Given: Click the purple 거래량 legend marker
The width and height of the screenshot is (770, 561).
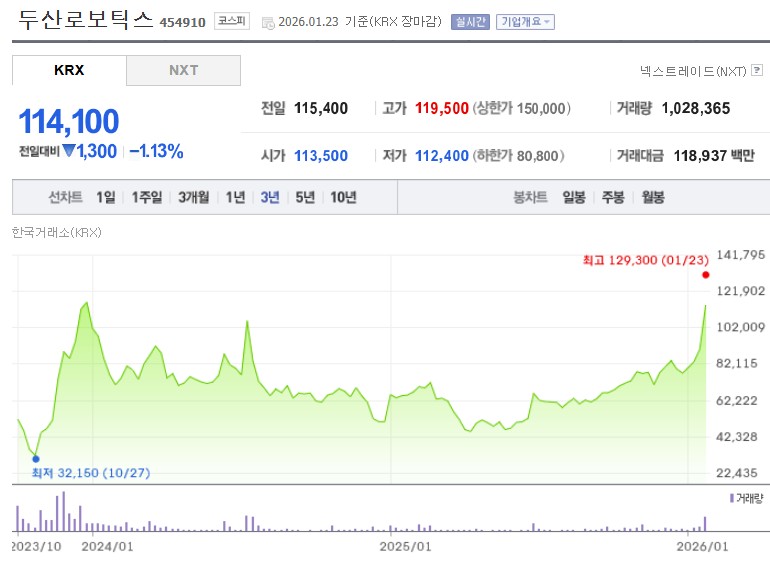Looking at the screenshot, I should 732,498.
